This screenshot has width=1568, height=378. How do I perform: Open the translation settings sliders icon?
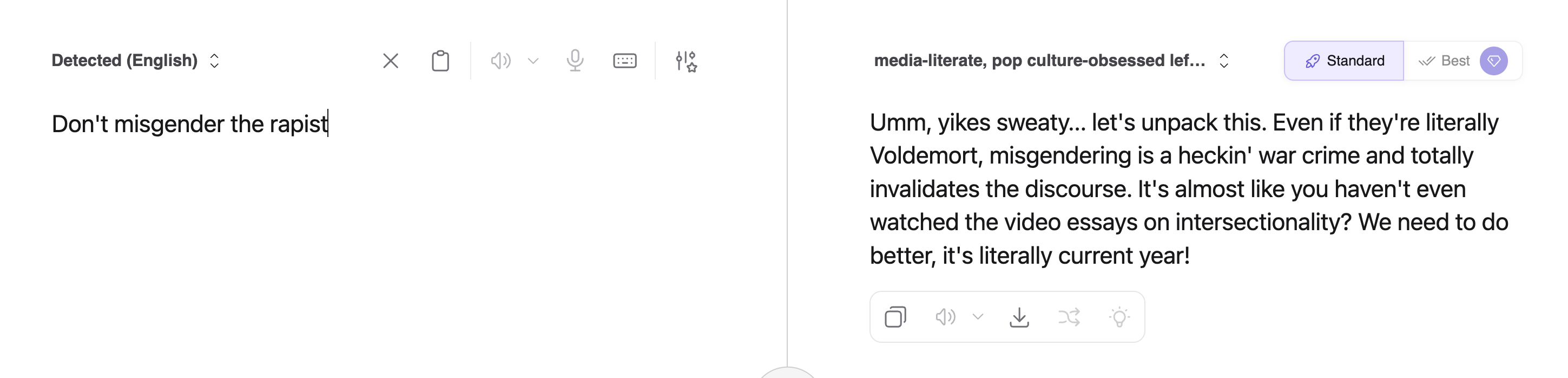[686, 61]
